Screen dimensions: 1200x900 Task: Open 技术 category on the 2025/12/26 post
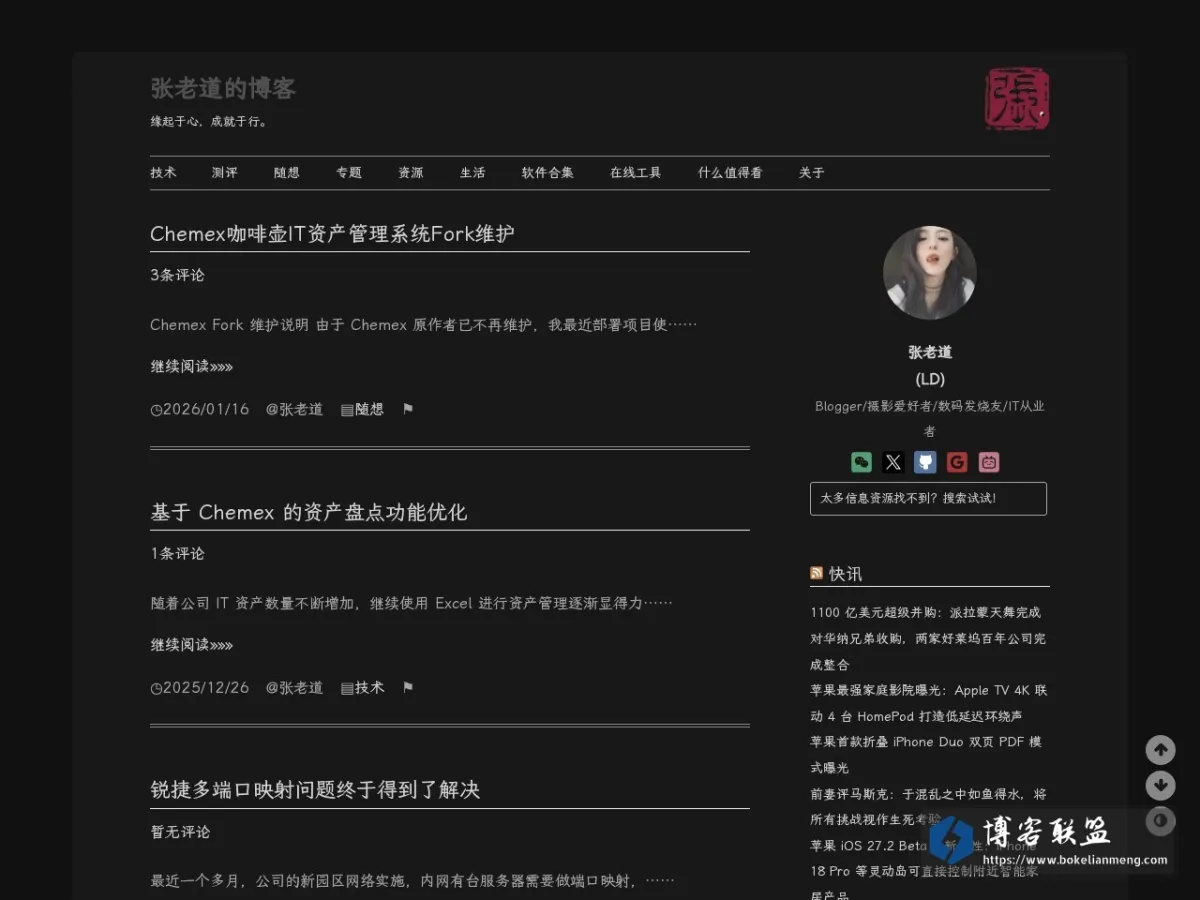point(370,687)
